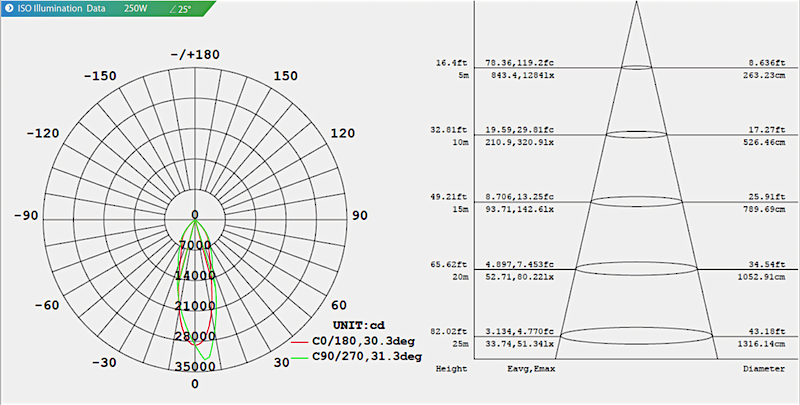Click the 8.636ft diameter value
This screenshot has height=405, width=800.
767,63
